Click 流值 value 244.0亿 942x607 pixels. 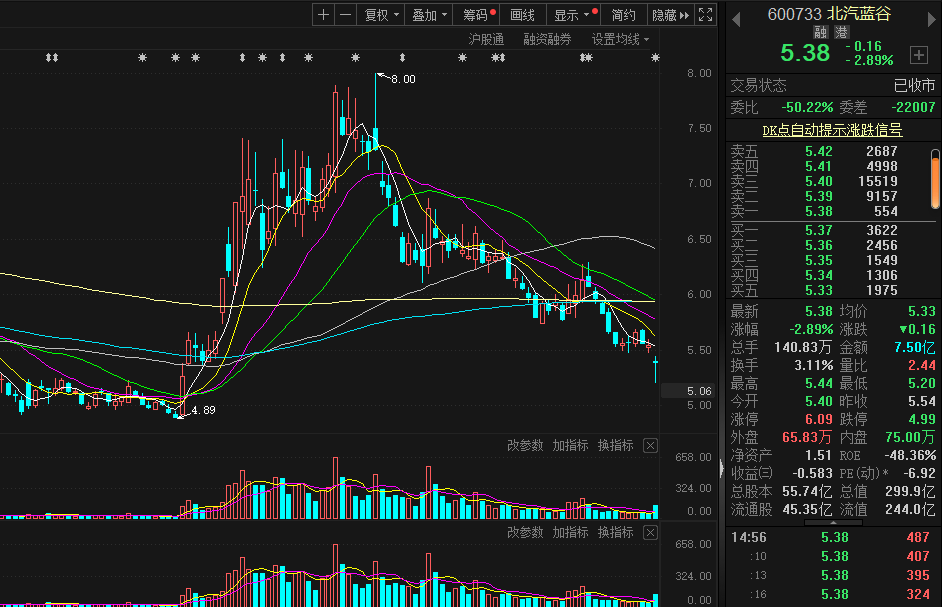pyautogui.click(x=910, y=510)
